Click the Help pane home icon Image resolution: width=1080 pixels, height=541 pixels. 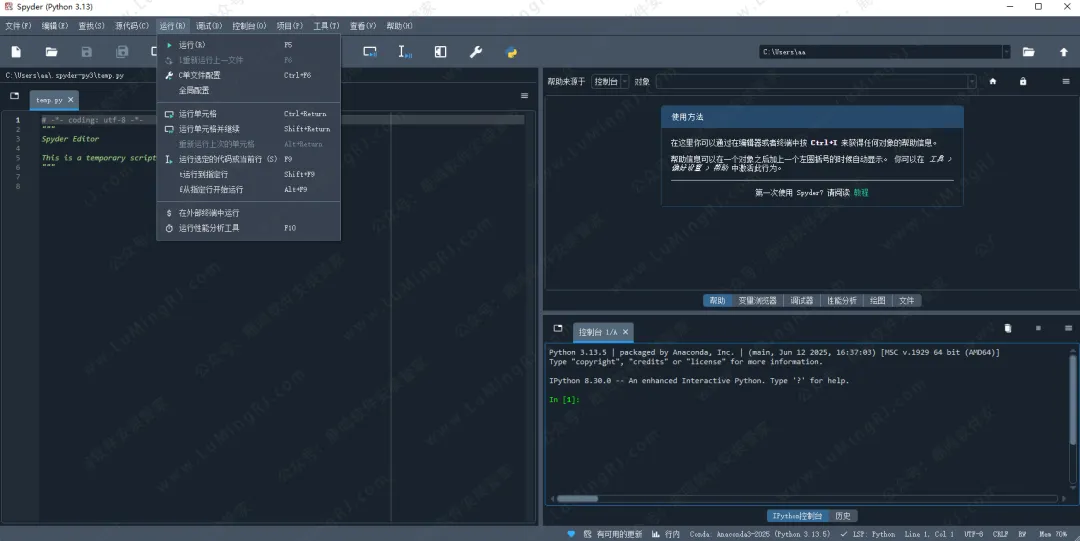point(993,82)
